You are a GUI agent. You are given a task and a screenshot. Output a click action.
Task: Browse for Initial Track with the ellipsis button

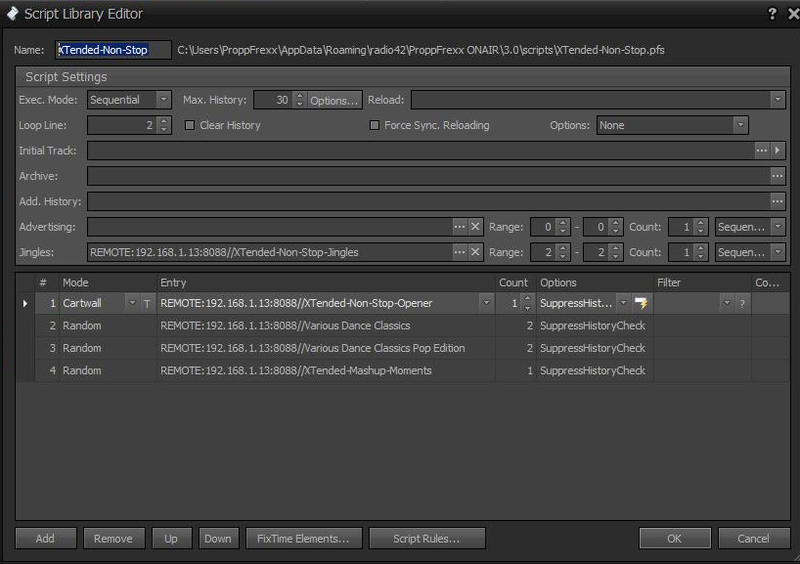coord(761,151)
